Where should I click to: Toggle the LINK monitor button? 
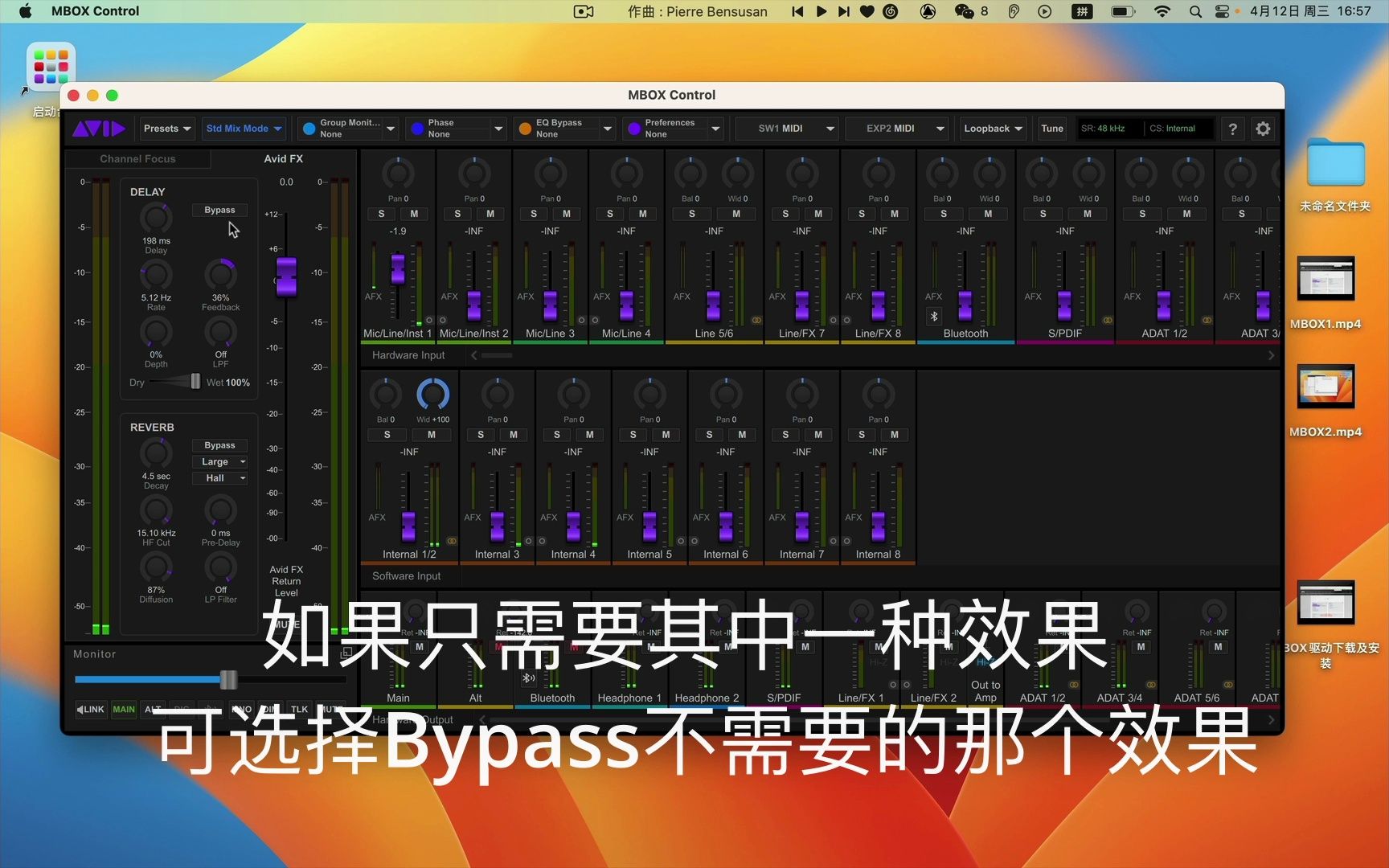point(91,709)
